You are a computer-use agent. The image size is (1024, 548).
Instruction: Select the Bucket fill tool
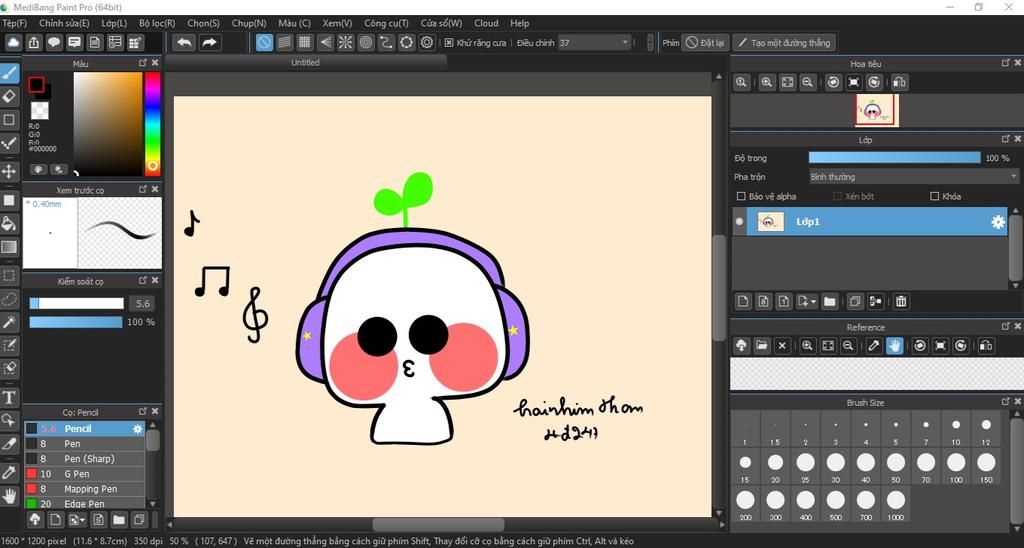(x=10, y=223)
